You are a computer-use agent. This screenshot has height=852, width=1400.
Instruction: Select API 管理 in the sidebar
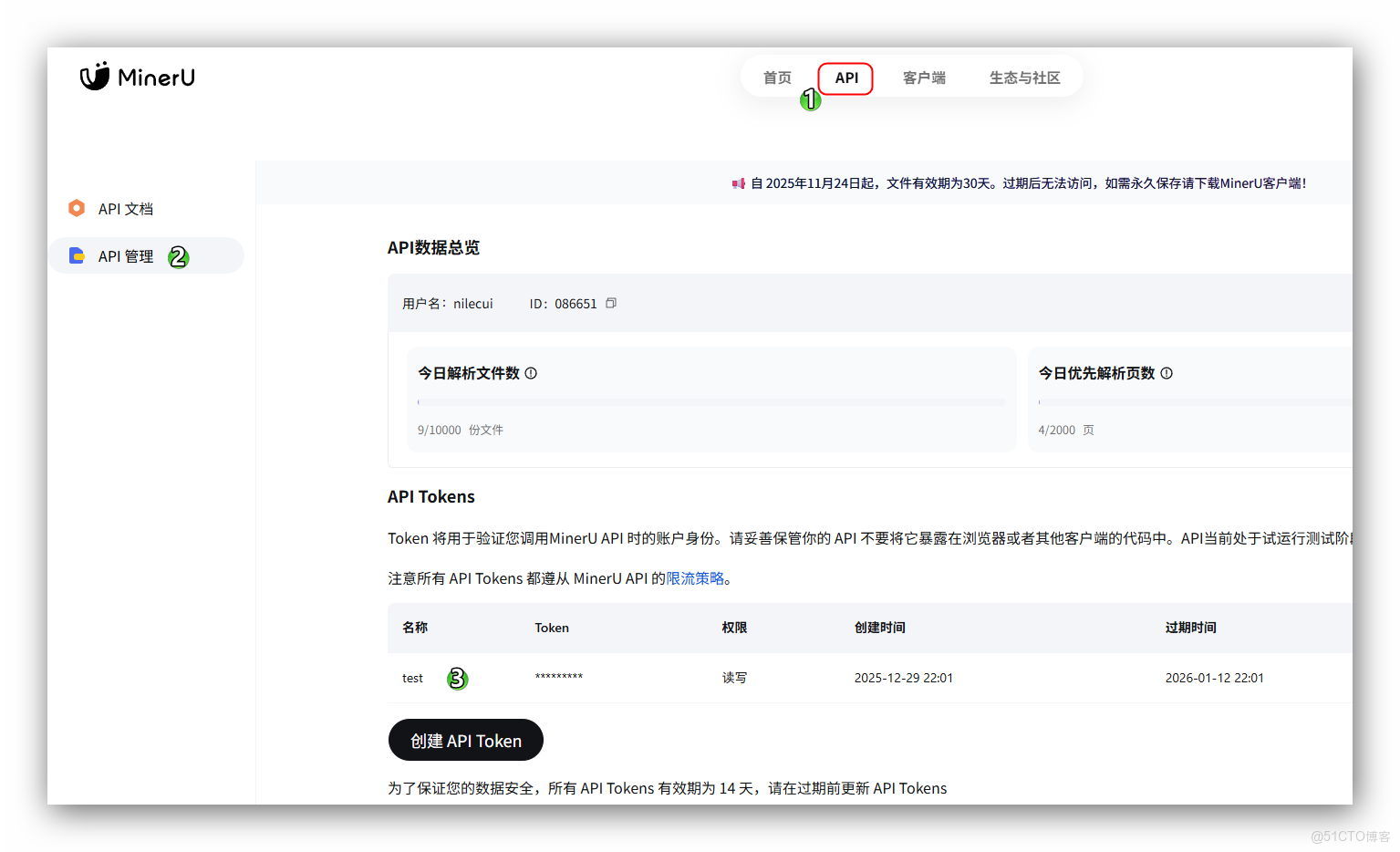click(146, 255)
